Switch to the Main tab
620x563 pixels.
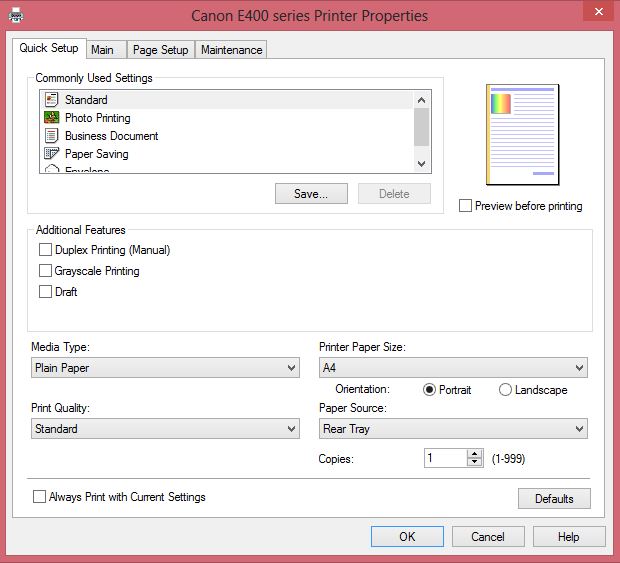pos(106,50)
